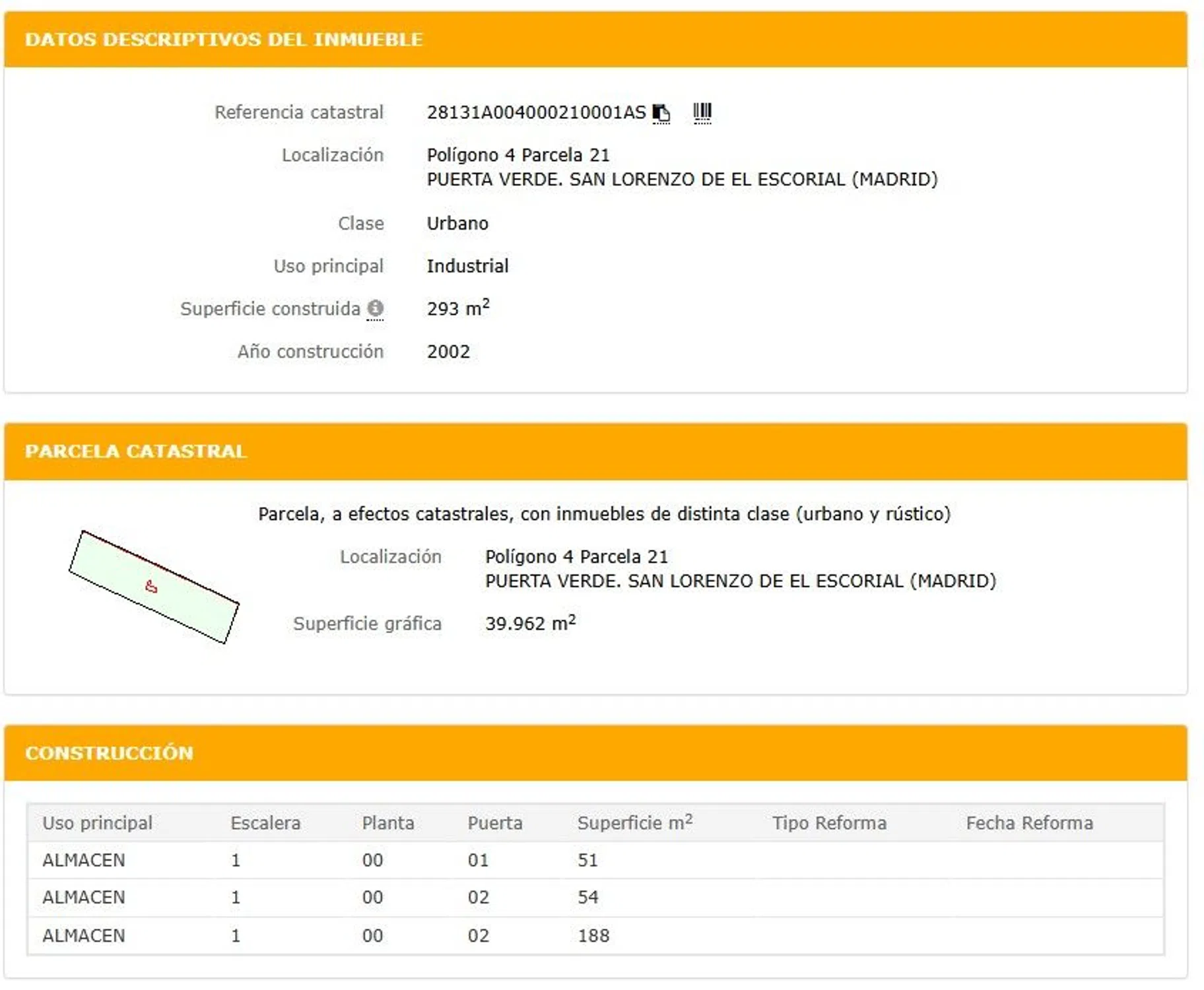Click the Año construcción value 2002

pos(448,352)
